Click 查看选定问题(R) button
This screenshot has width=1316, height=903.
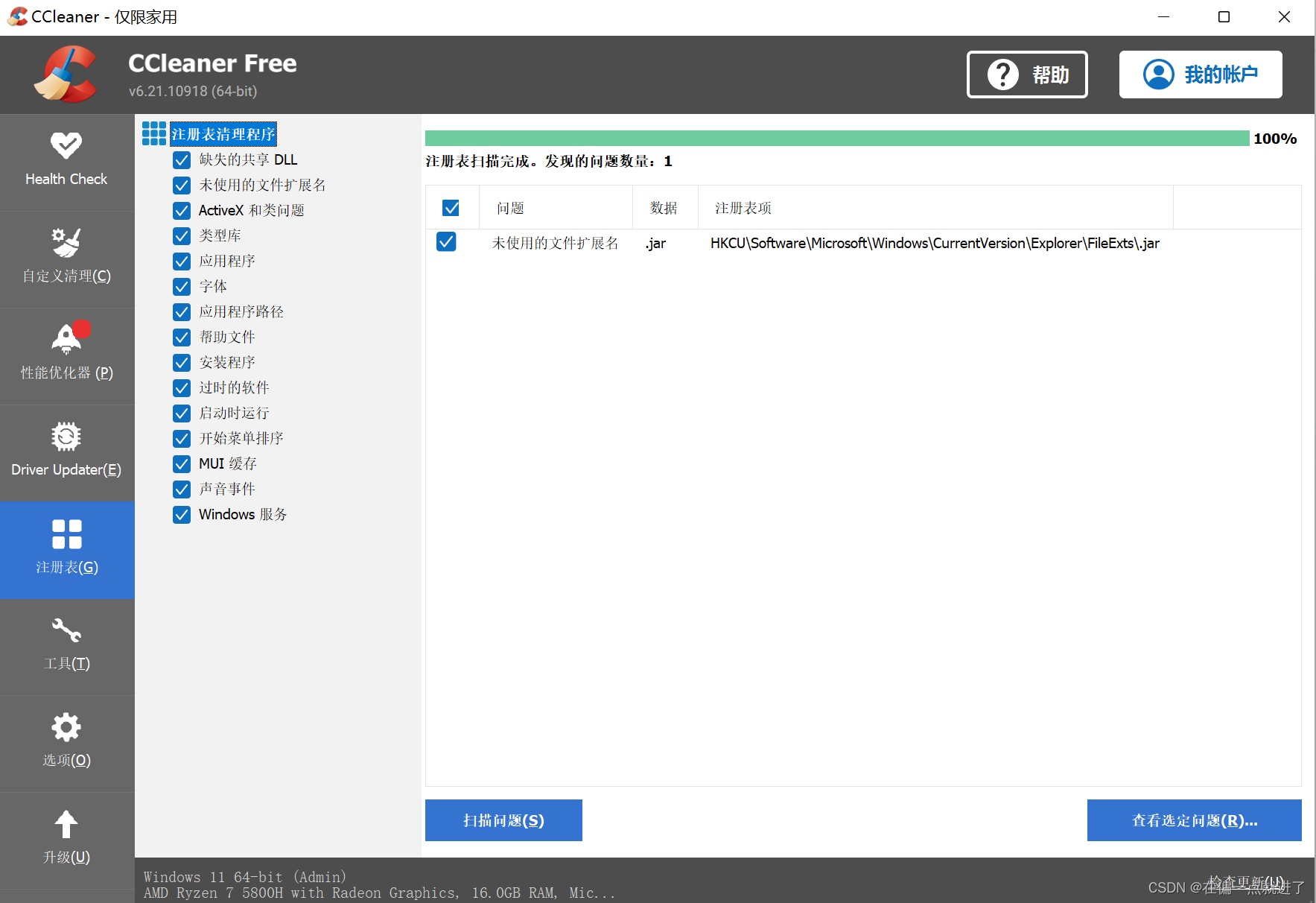(1193, 820)
